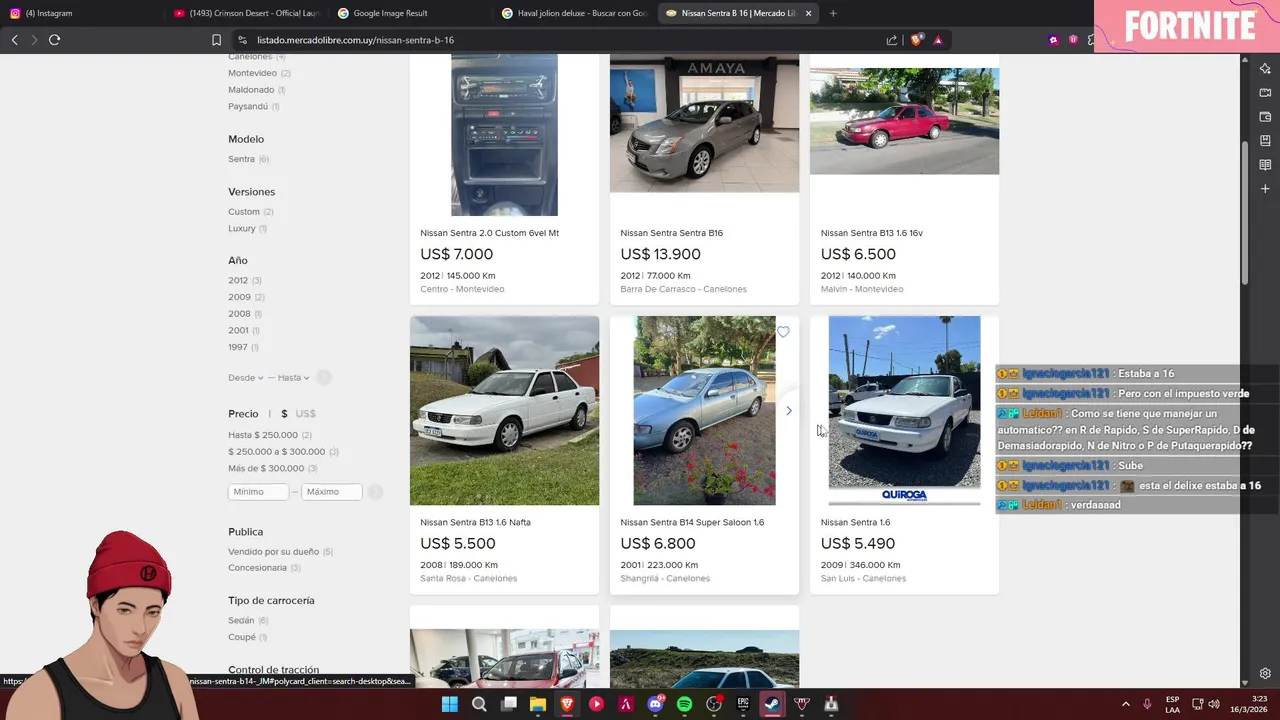1280x720 pixels.
Task: Open File Explorer from taskbar
Action: point(537,704)
